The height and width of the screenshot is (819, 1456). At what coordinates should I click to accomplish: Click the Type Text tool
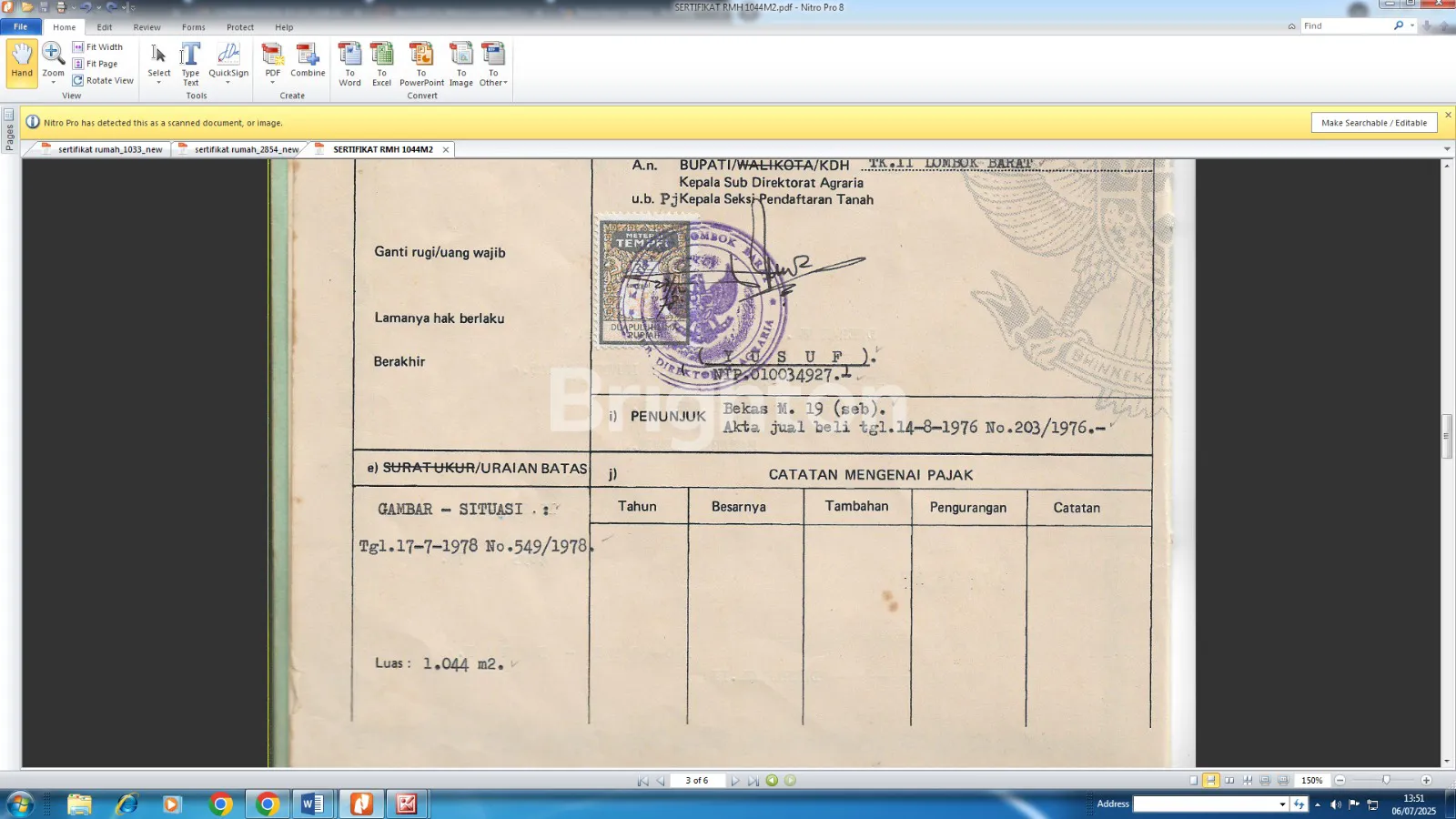click(x=190, y=62)
